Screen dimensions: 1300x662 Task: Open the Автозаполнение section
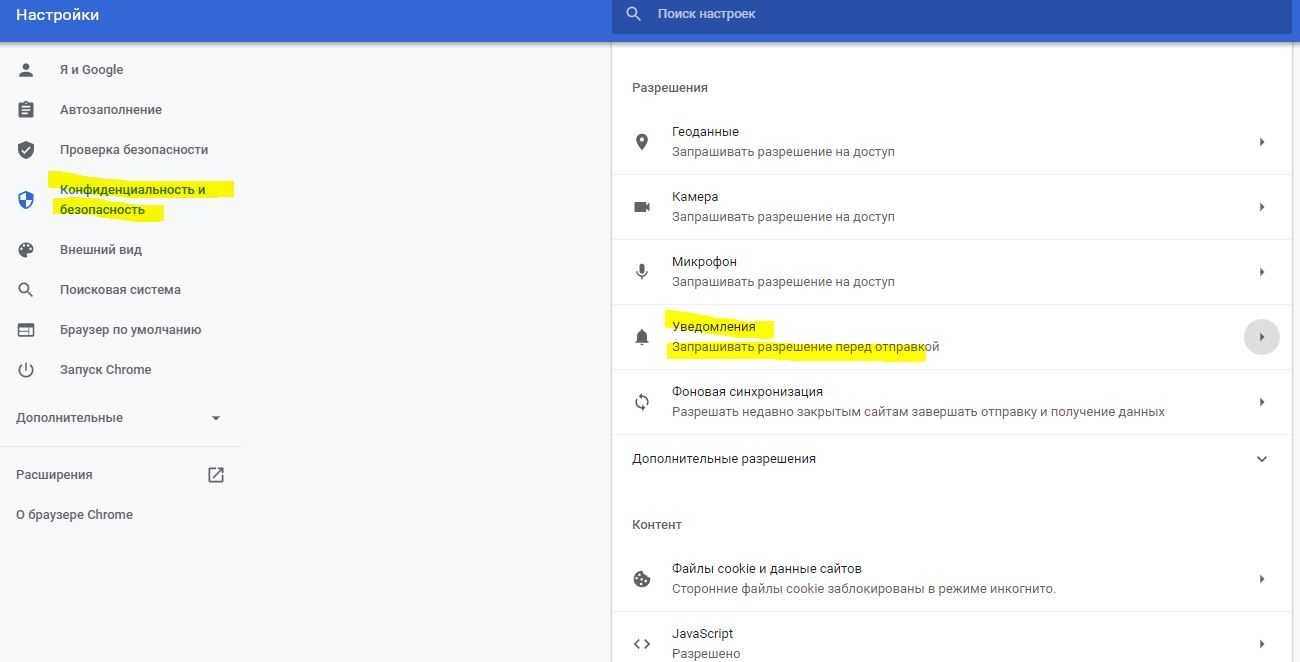[111, 110]
